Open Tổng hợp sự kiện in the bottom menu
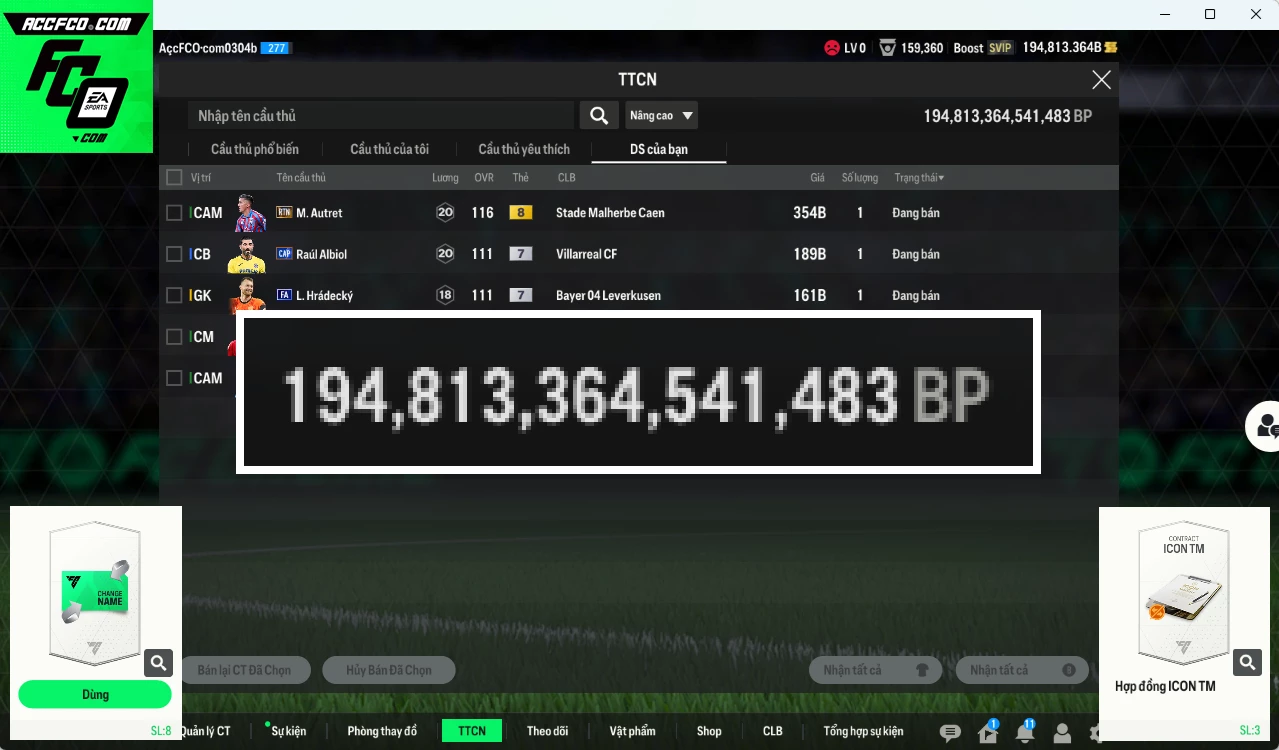Viewport: 1279px width, 750px height. tap(863, 731)
